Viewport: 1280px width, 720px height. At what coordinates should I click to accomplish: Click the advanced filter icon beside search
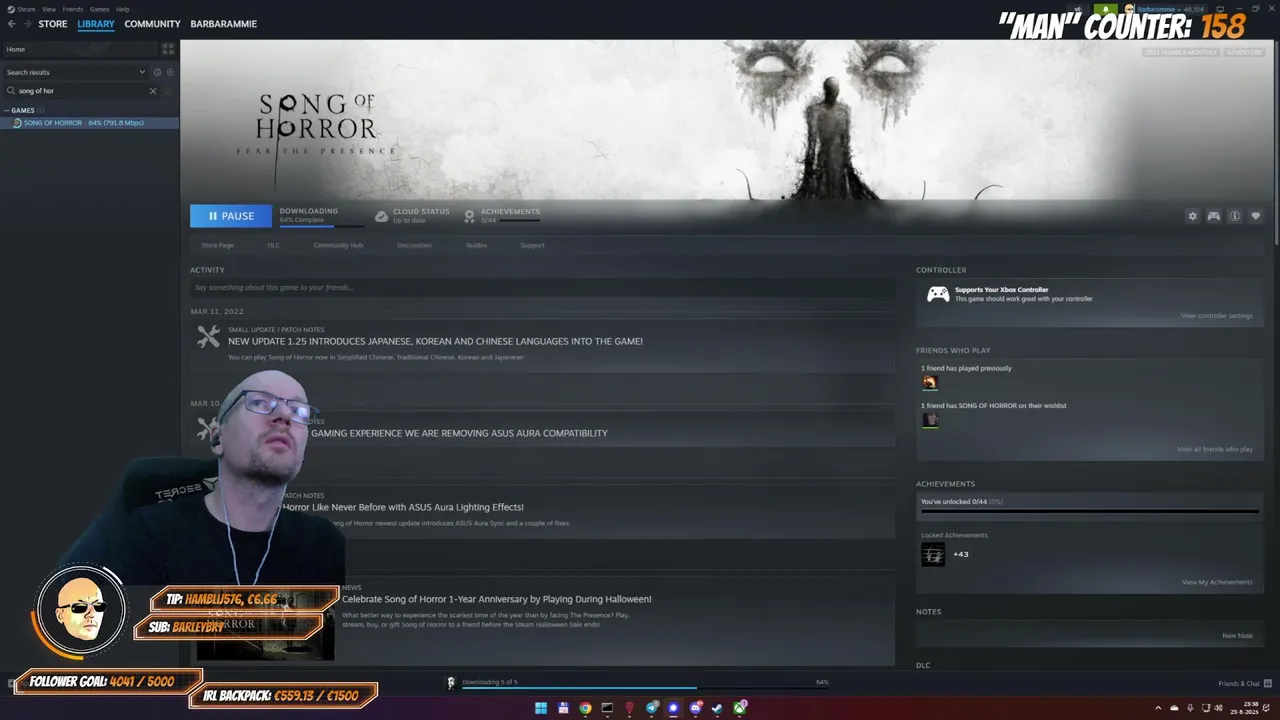(x=169, y=91)
